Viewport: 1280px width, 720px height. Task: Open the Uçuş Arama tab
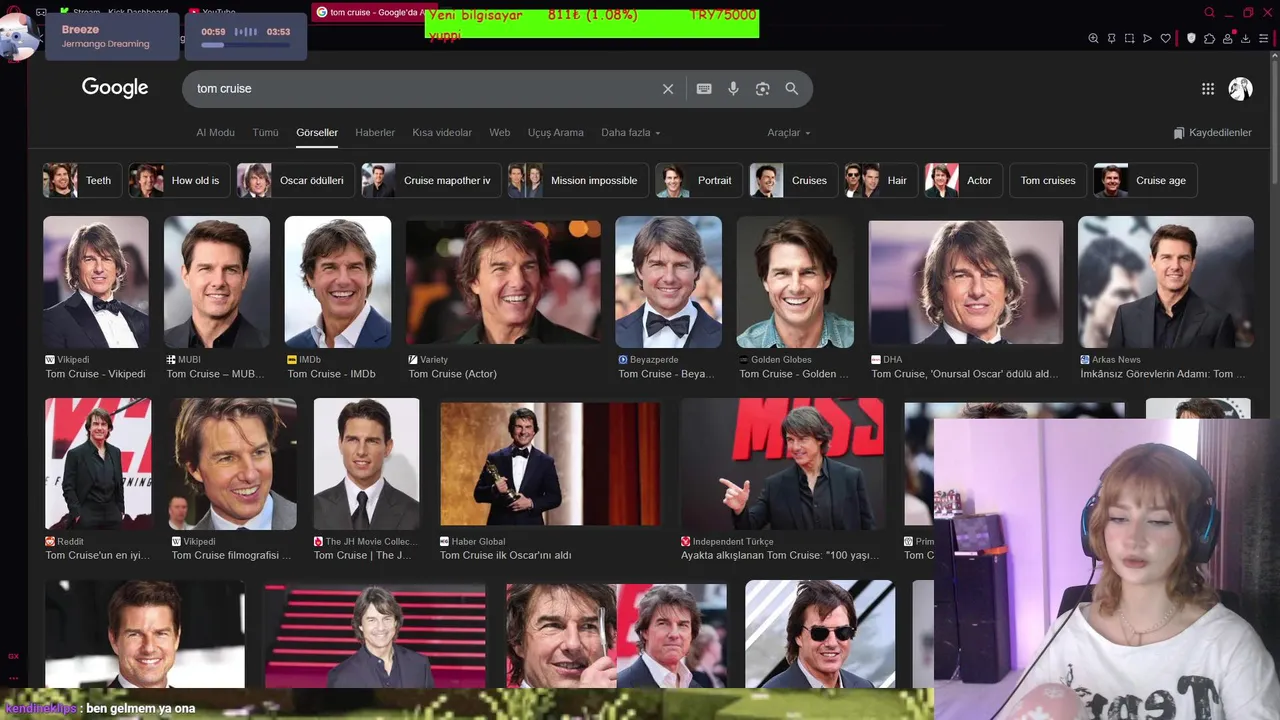point(555,133)
